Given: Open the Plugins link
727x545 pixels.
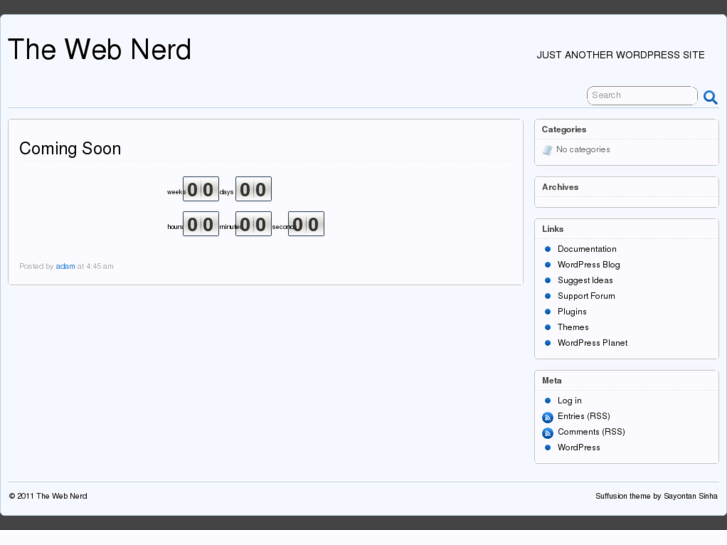Looking at the screenshot, I should pos(572,312).
